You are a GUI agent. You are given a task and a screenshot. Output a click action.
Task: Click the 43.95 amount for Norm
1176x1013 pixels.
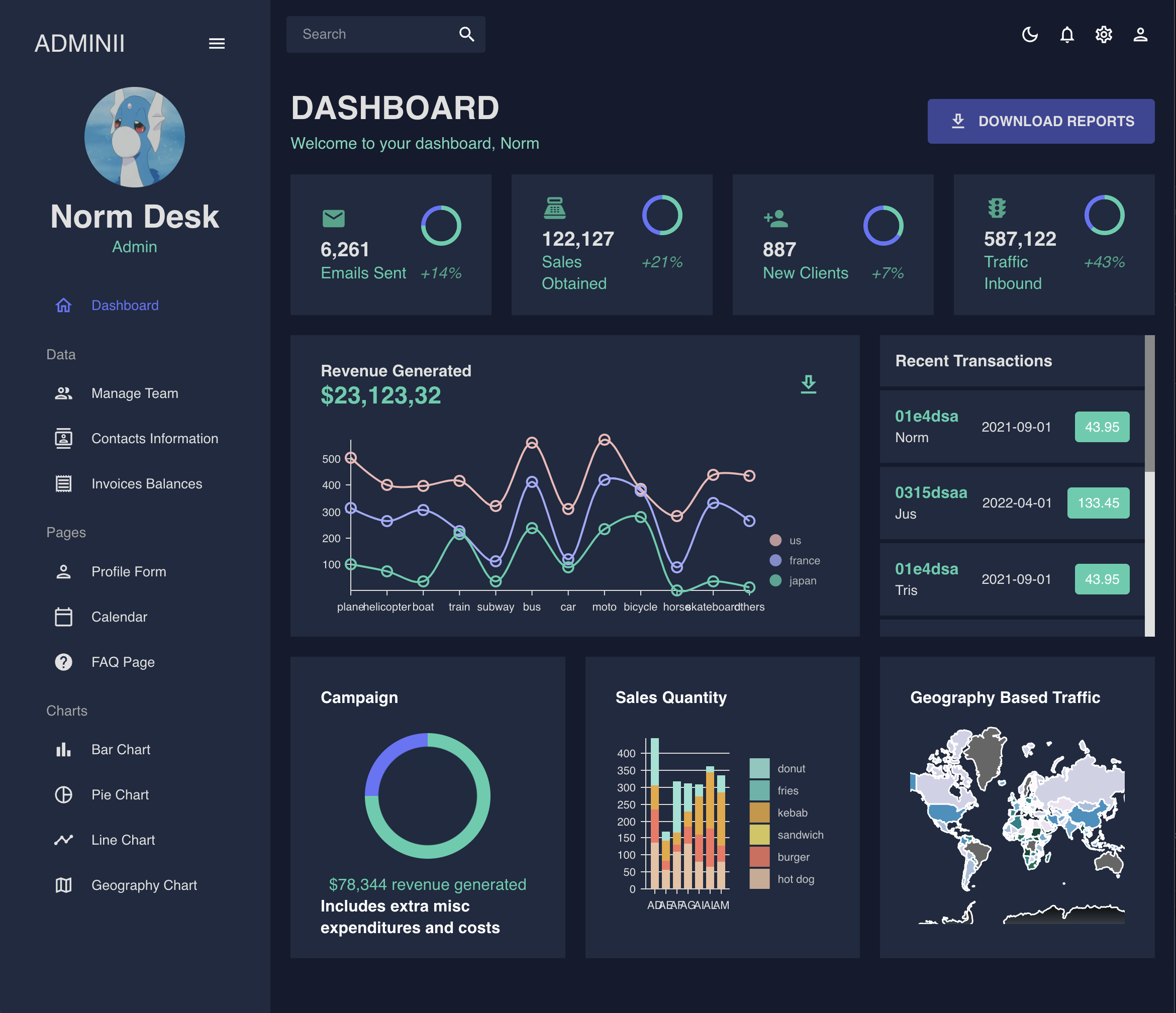(x=1102, y=427)
